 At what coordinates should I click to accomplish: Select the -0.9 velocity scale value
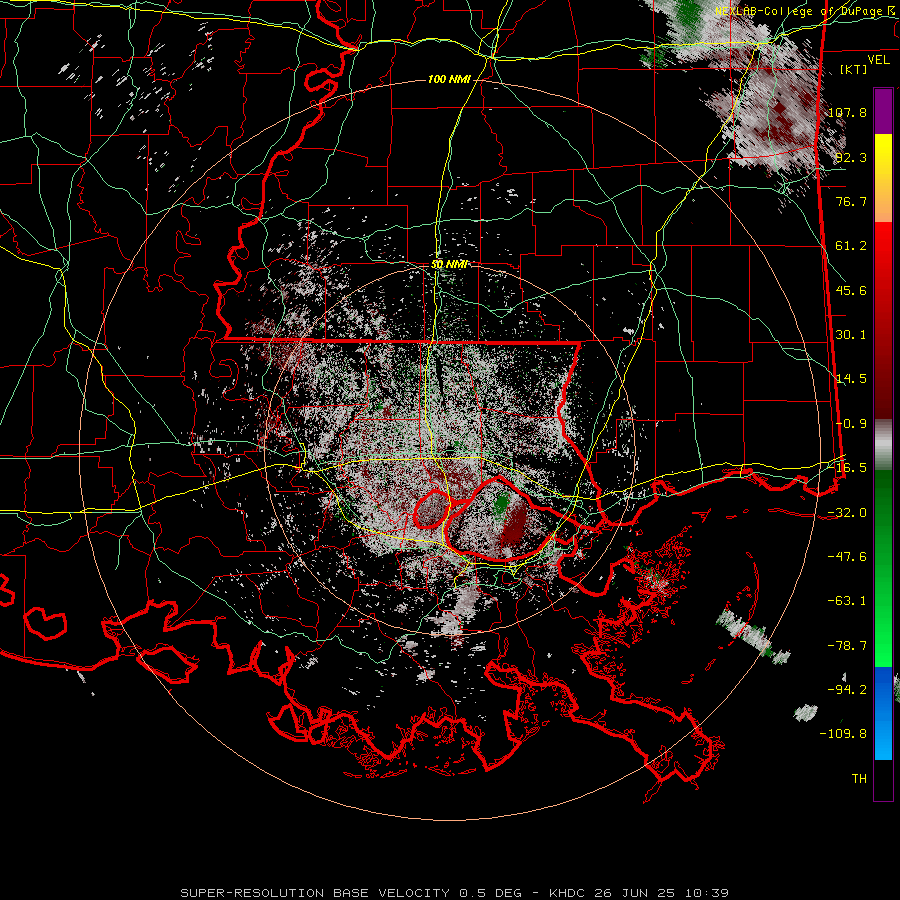pyautogui.click(x=851, y=424)
